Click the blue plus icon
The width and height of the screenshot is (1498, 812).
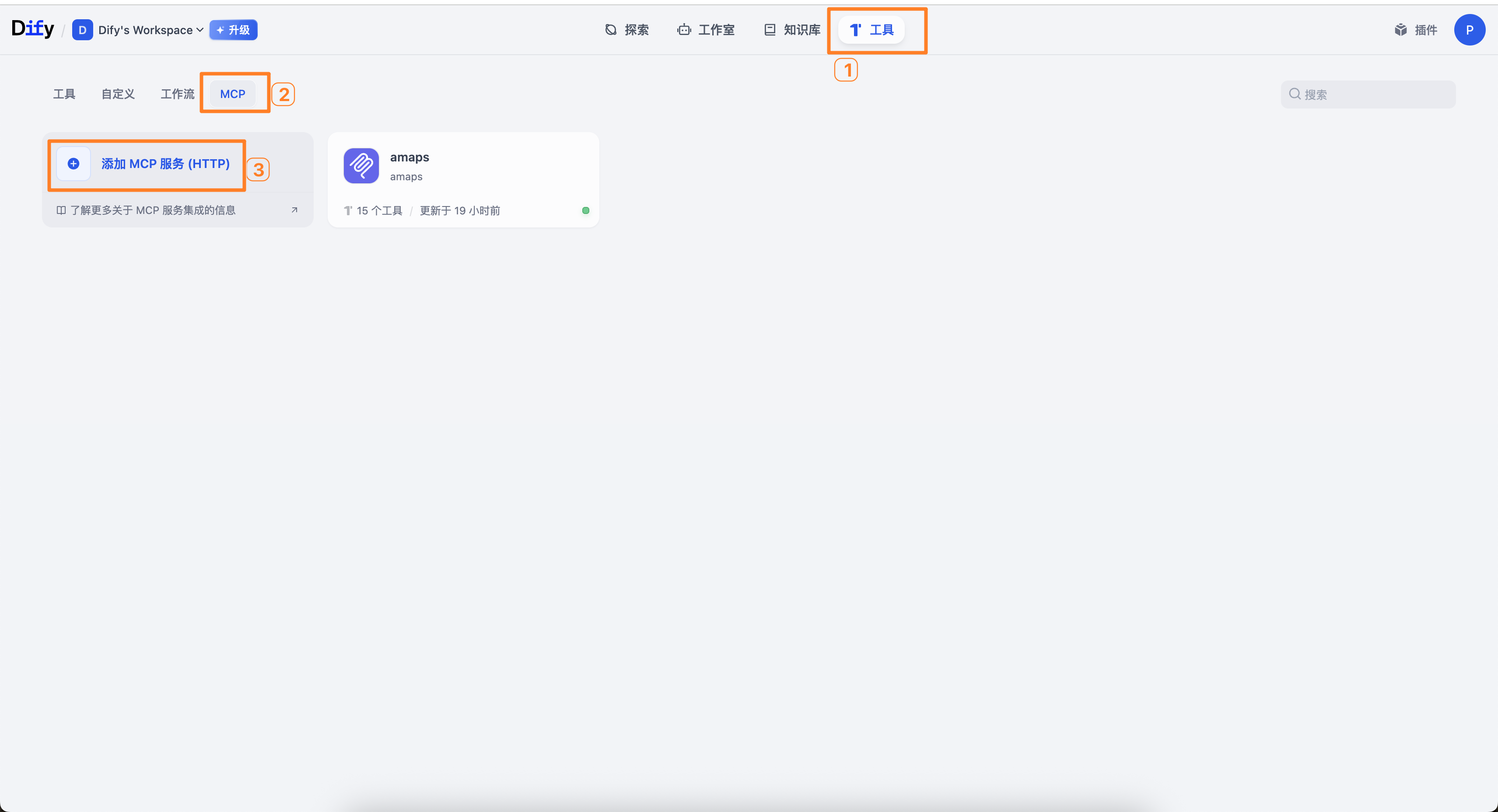(73, 164)
